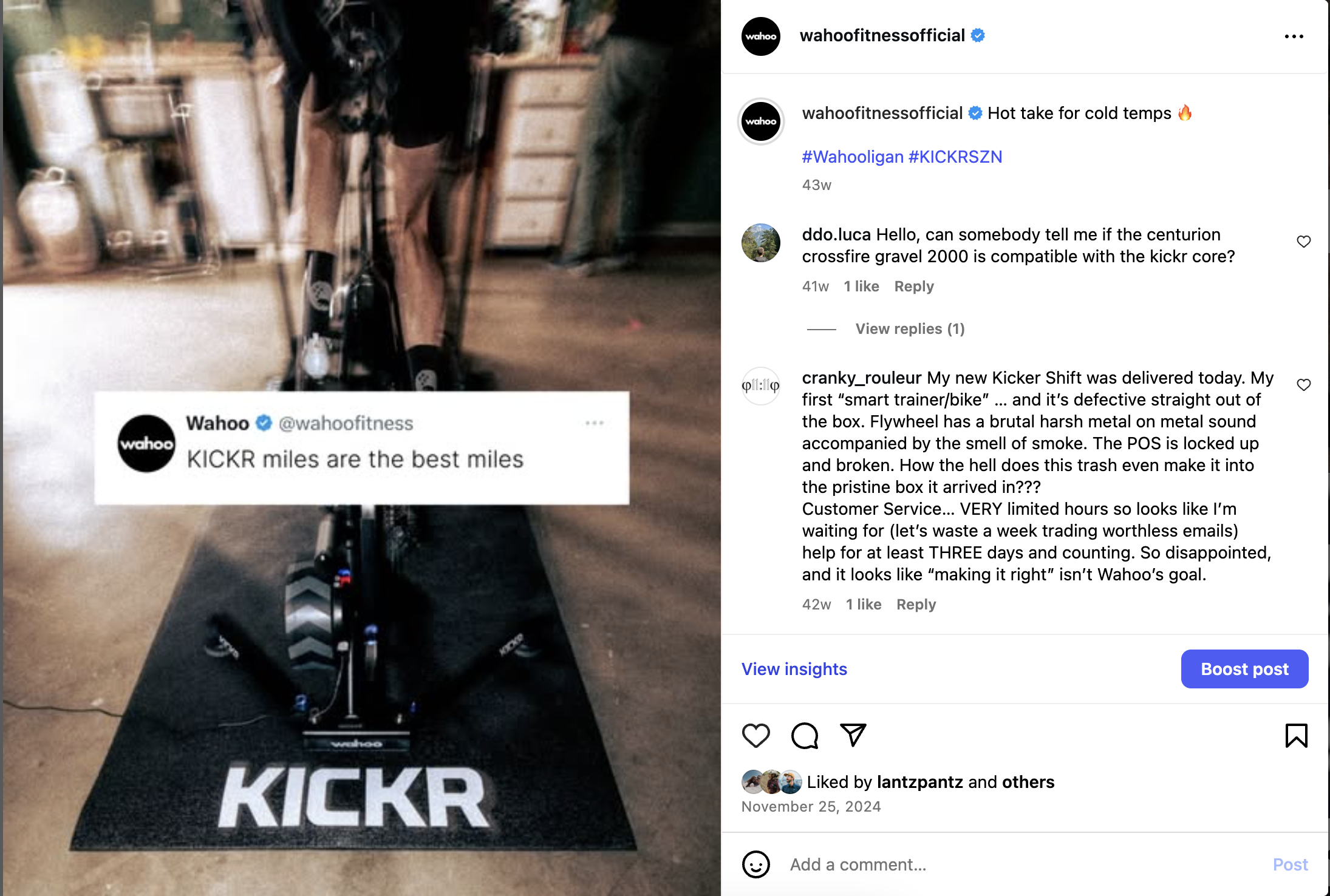Reply to cranky_rouleur's comment
The image size is (1330, 896).
pos(916,605)
